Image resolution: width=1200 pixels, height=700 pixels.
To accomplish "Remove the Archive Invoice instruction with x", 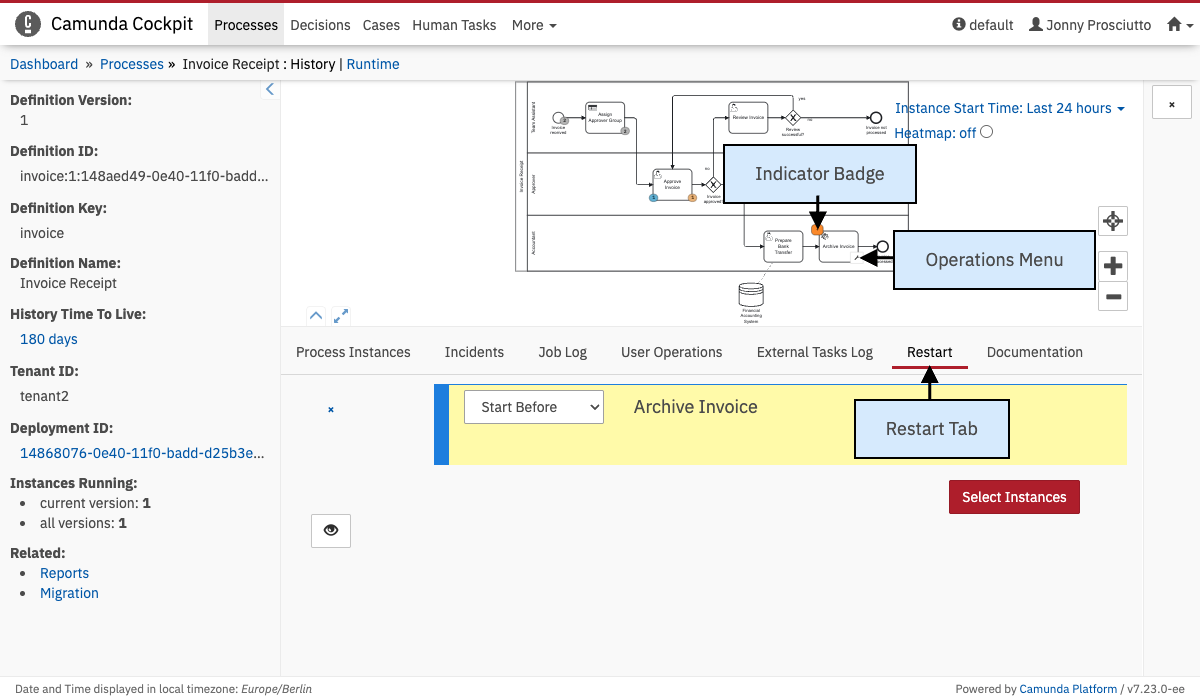I will click(331, 409).
